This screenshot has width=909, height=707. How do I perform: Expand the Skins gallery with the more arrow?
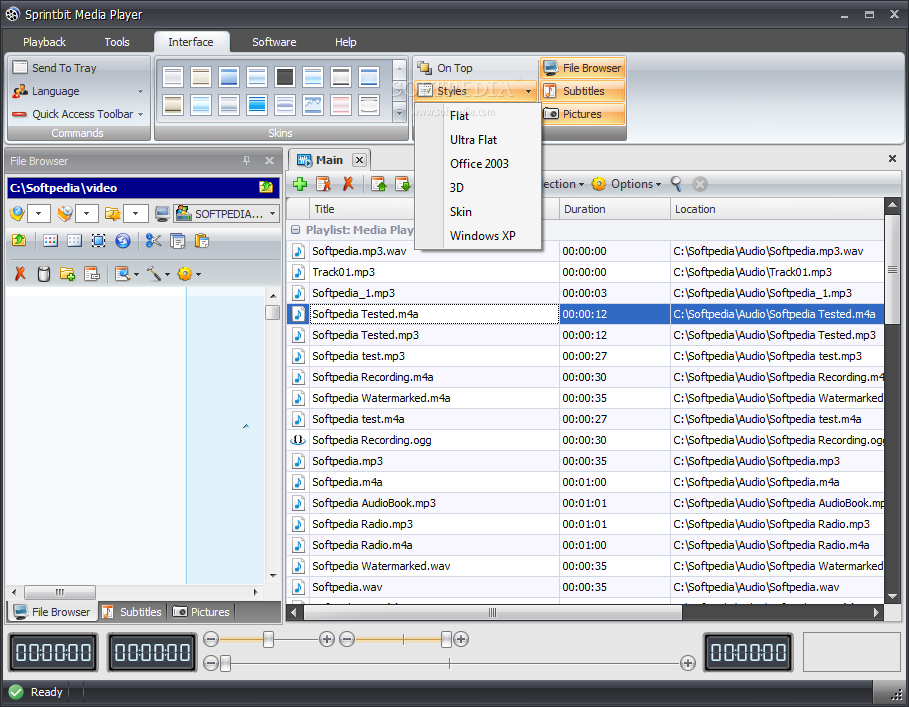click(x=399, y=112)
